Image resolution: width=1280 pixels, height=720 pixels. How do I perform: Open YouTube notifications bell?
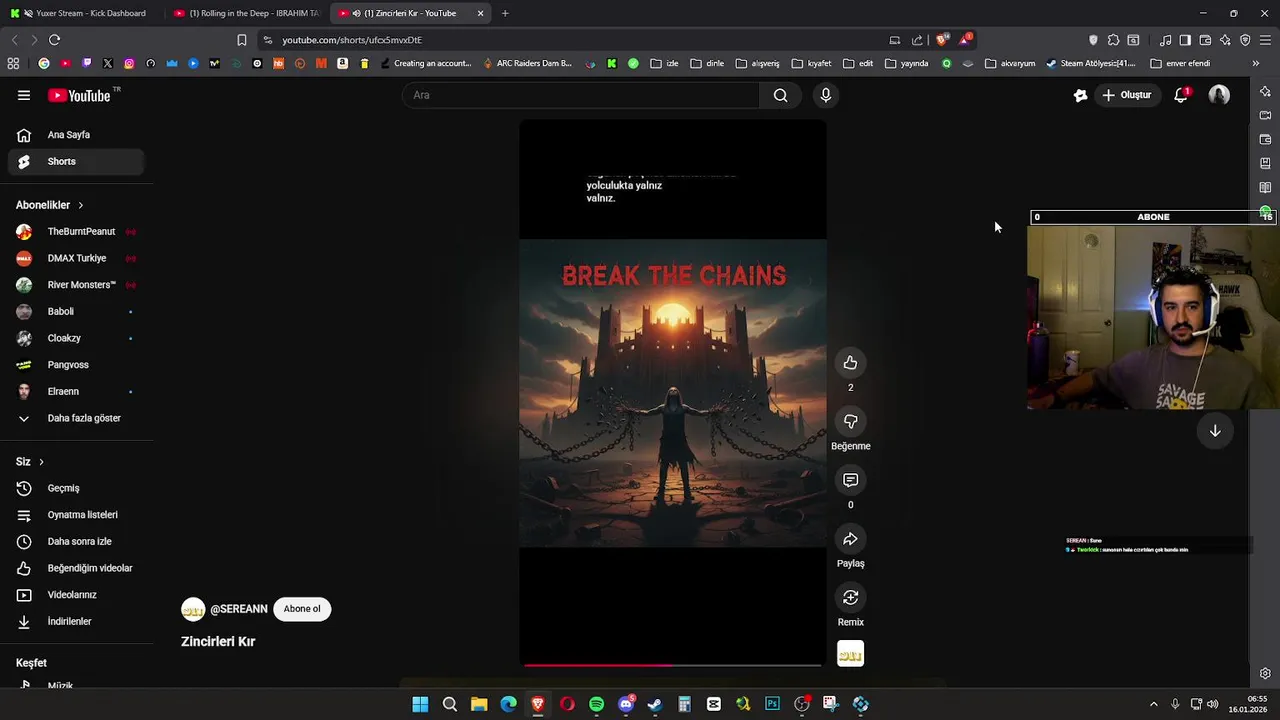tap(1181, 95)
